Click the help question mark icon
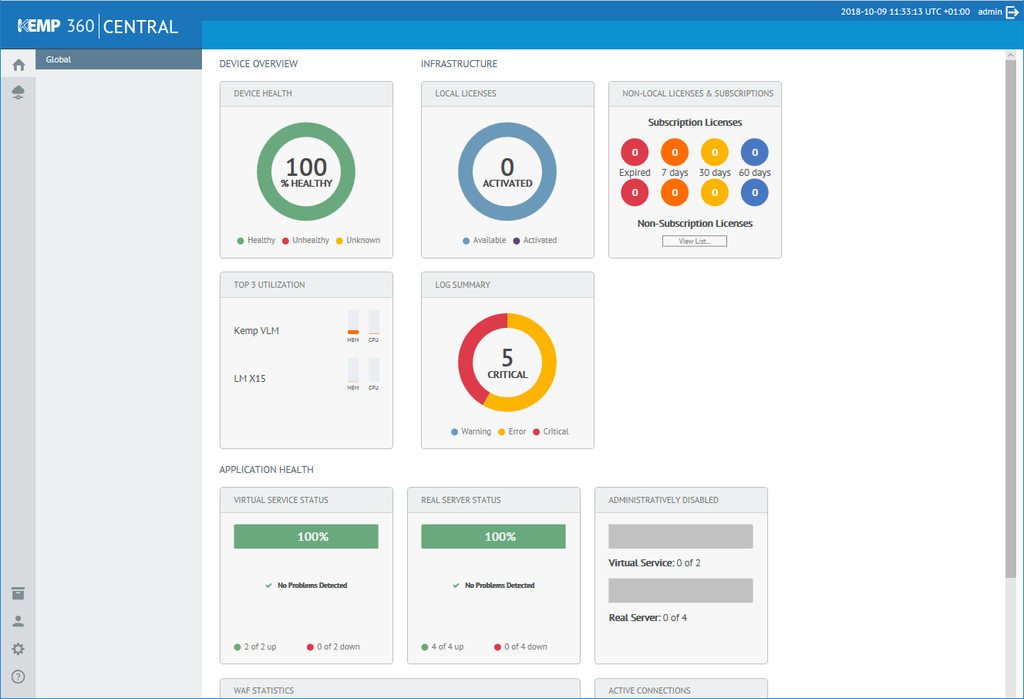 pos(17,677)
